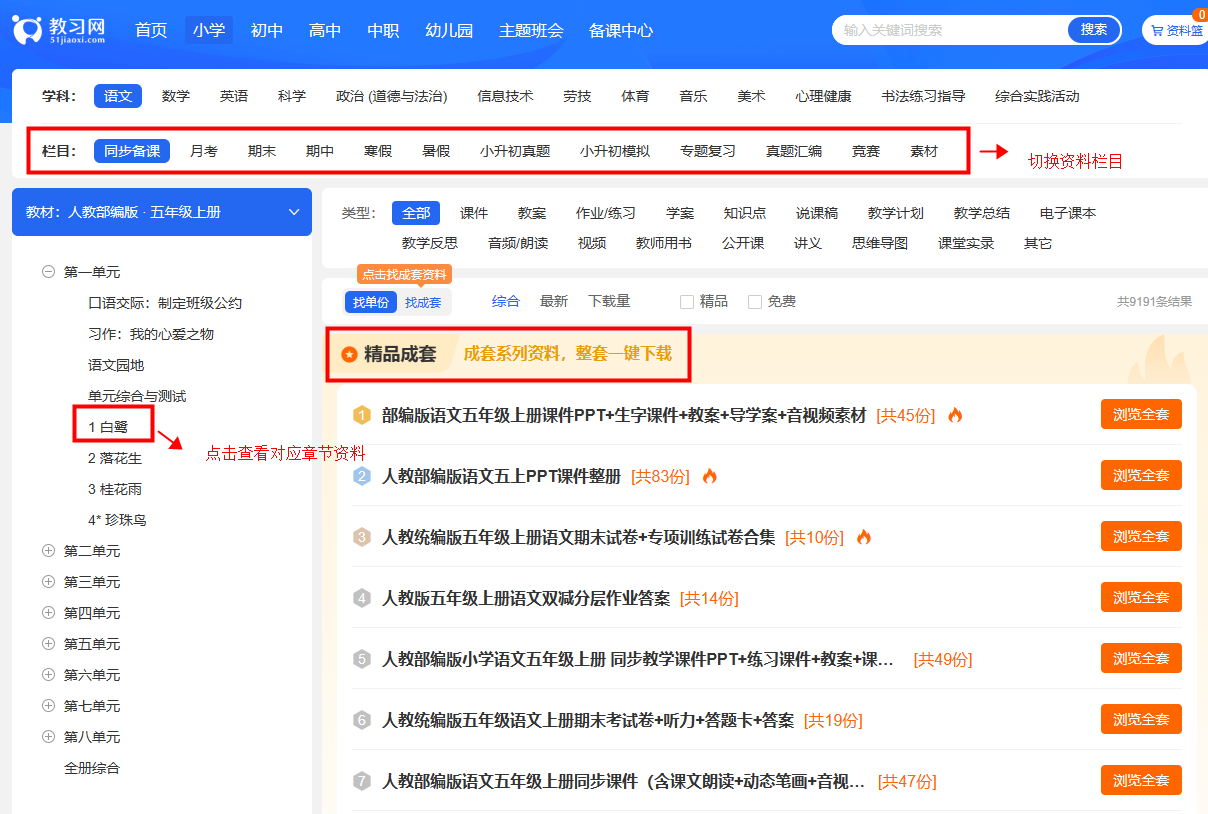
Task: Open the 初中 nav section
Action: coord(267,30)
